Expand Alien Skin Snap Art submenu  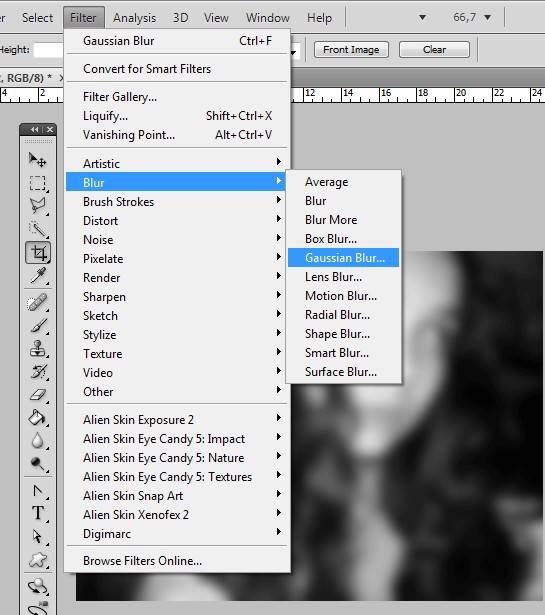[x=177, y=496]
